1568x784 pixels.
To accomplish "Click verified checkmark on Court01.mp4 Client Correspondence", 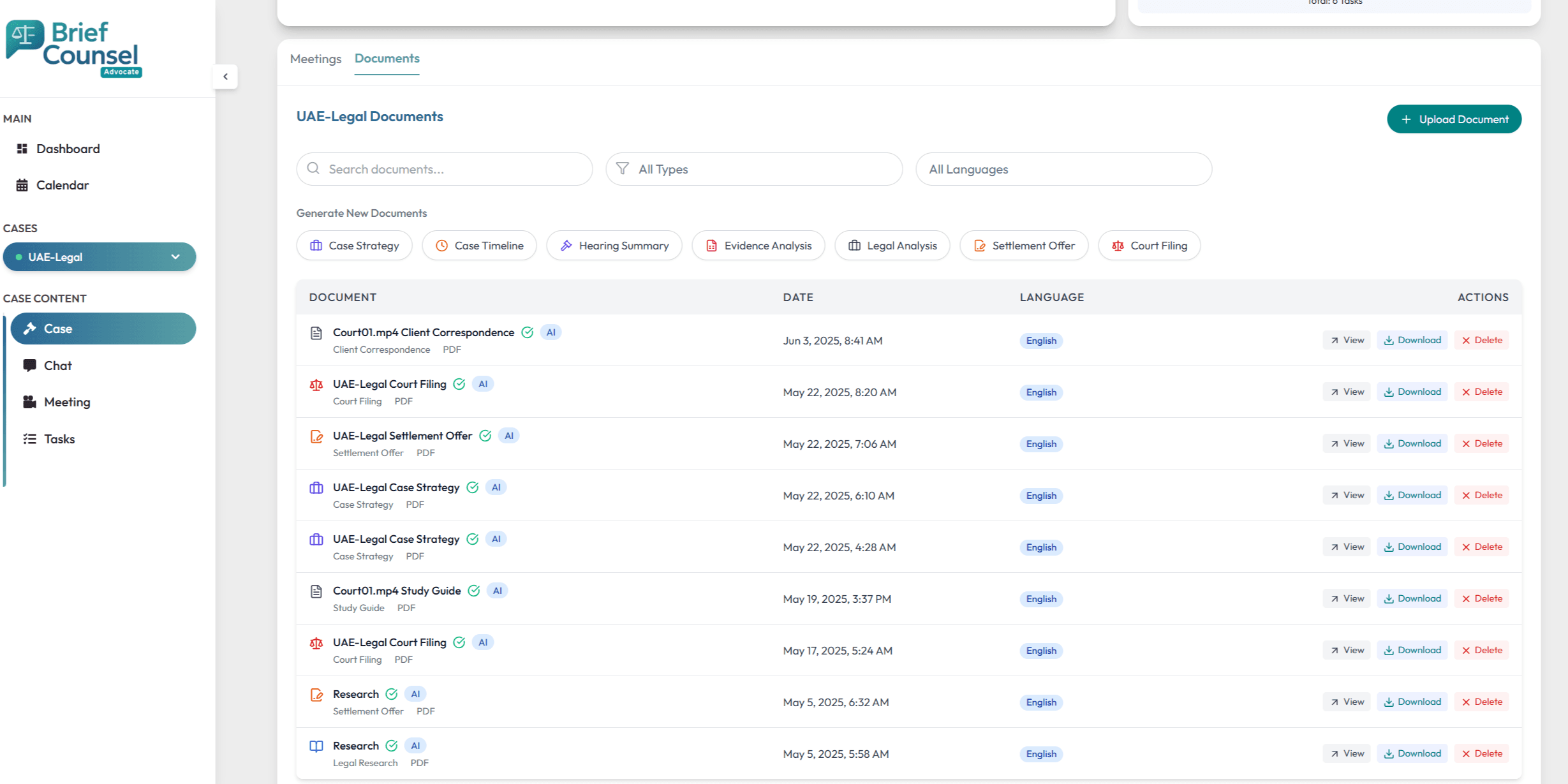I will click(x=527, y=332).
